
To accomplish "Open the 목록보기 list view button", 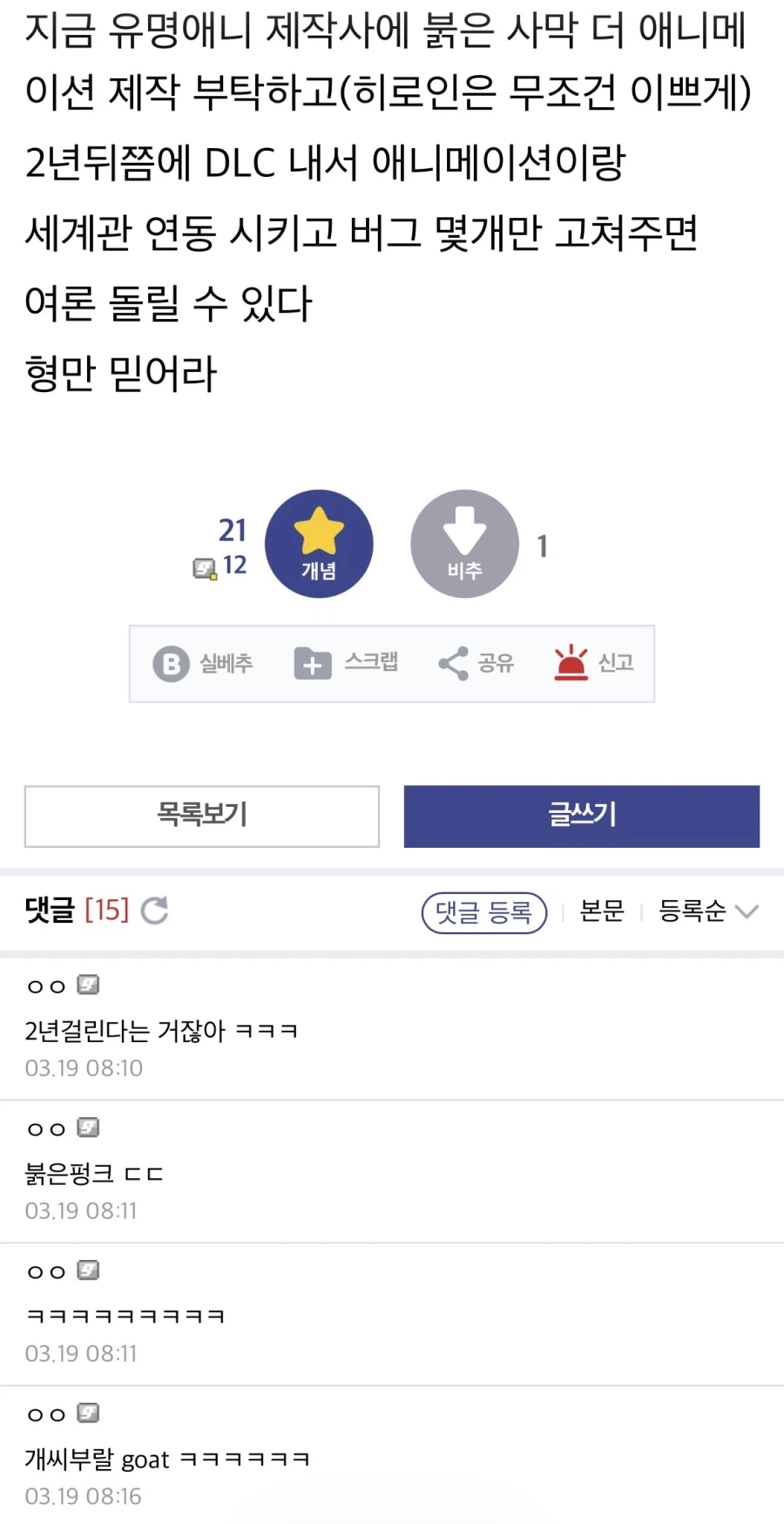I will click(x=201, y=816).
